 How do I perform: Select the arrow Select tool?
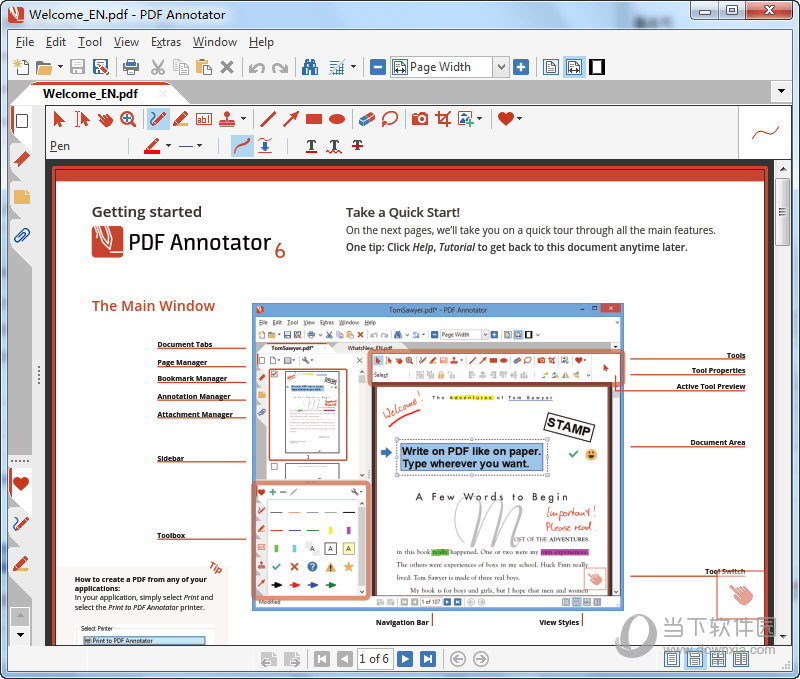pyautogui.click(x=59, y=119)
